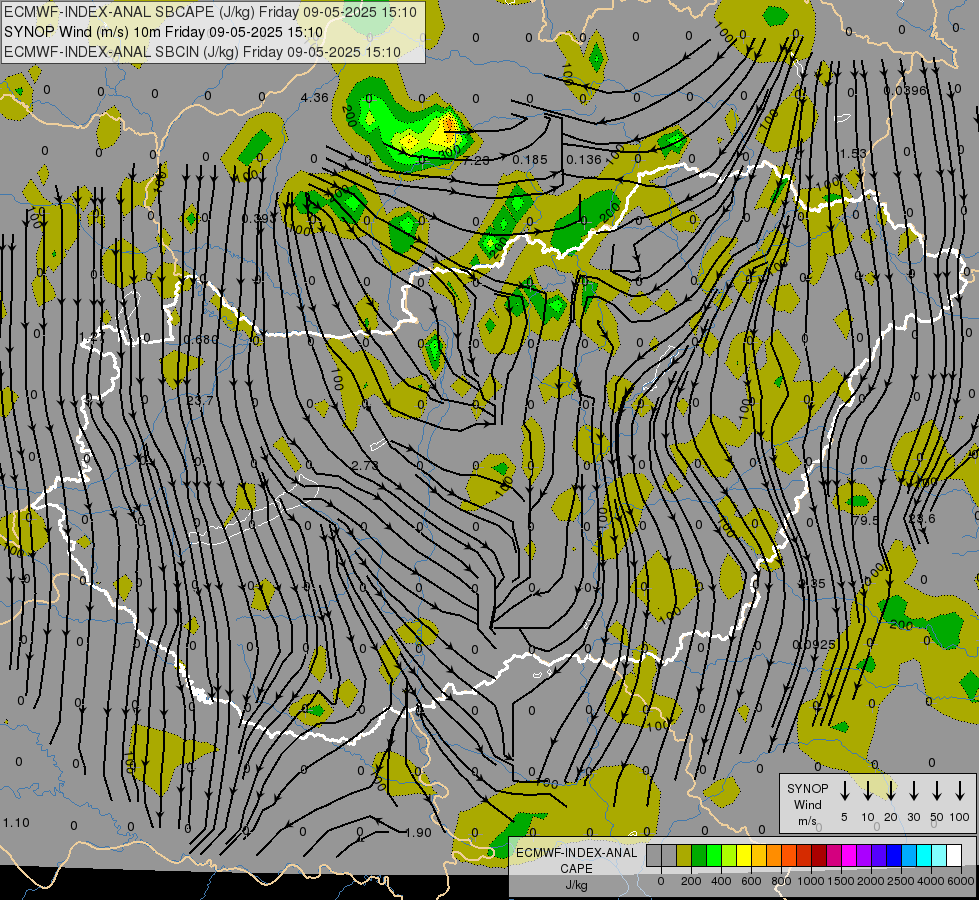The image size is (979, 900).
Task: Pick the olive CAPE legend swatch
Action: [x=684, y=856]
